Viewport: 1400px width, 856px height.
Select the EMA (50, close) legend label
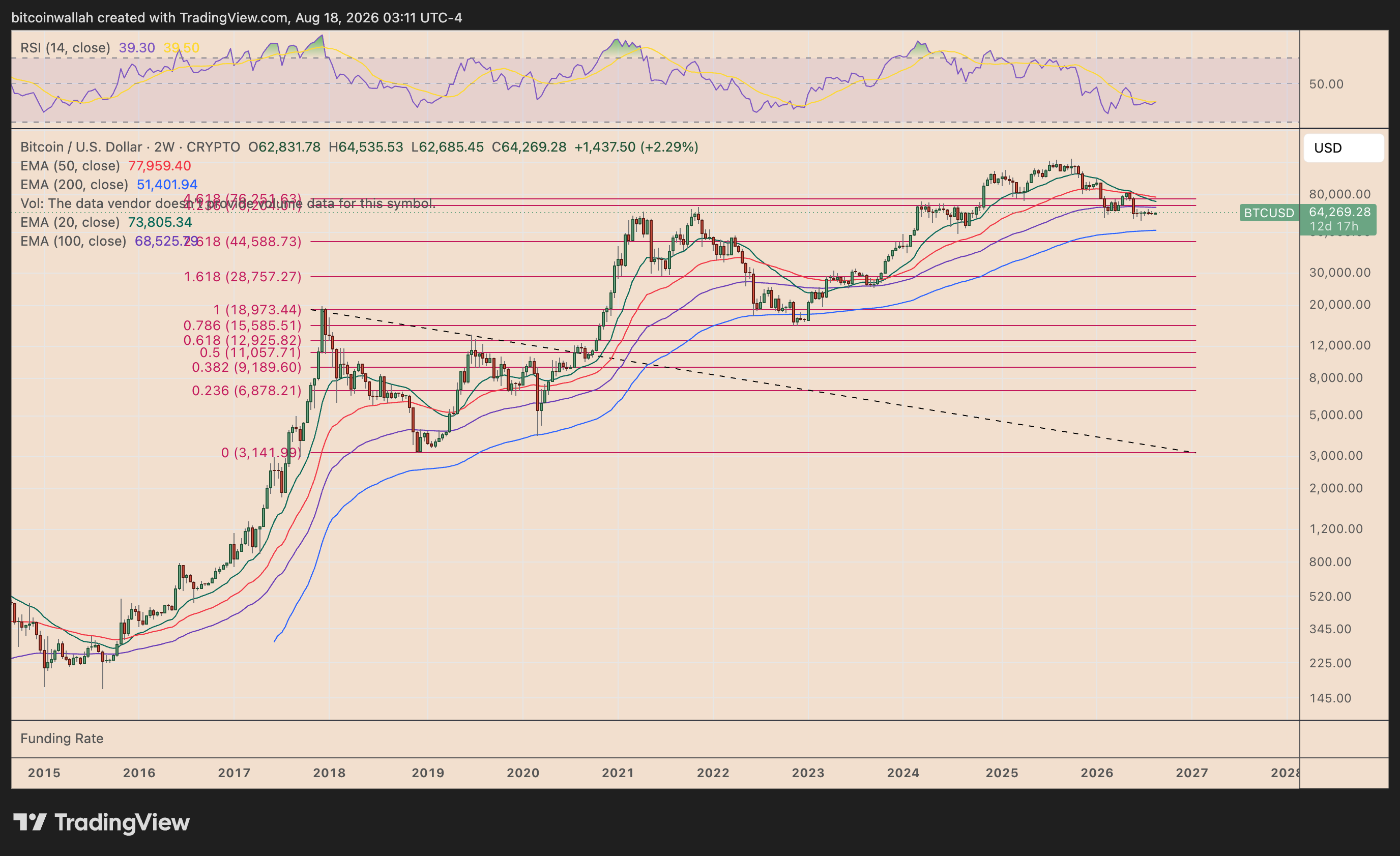pos(70,166)
